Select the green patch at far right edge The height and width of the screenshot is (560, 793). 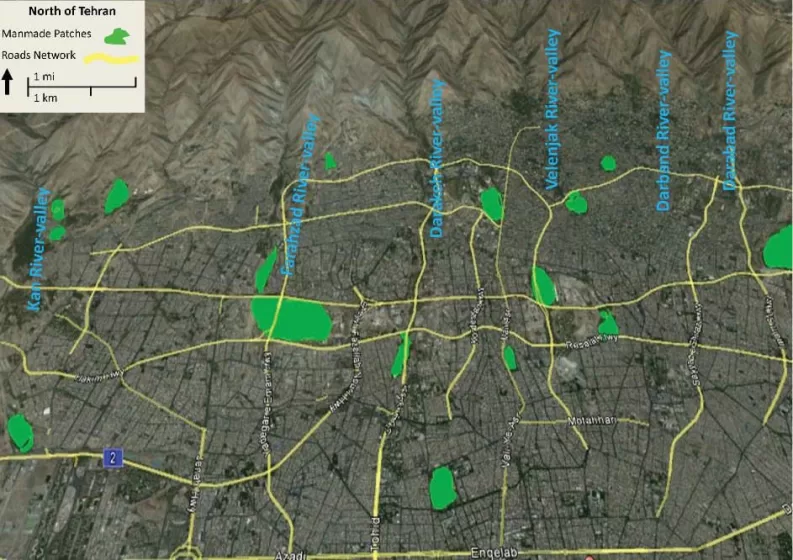pos(779,248)
